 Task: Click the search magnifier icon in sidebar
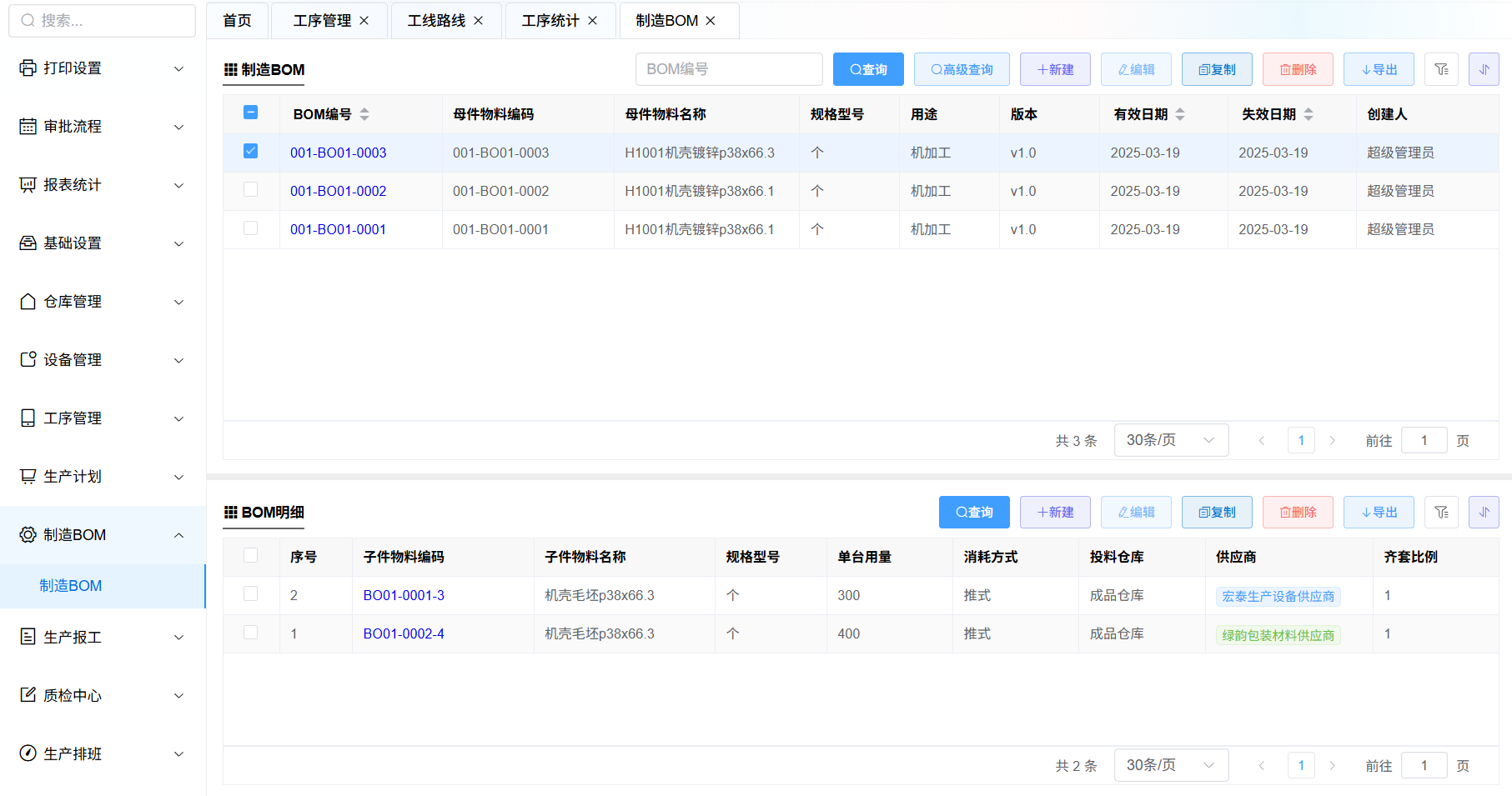(x=28, y=21)
